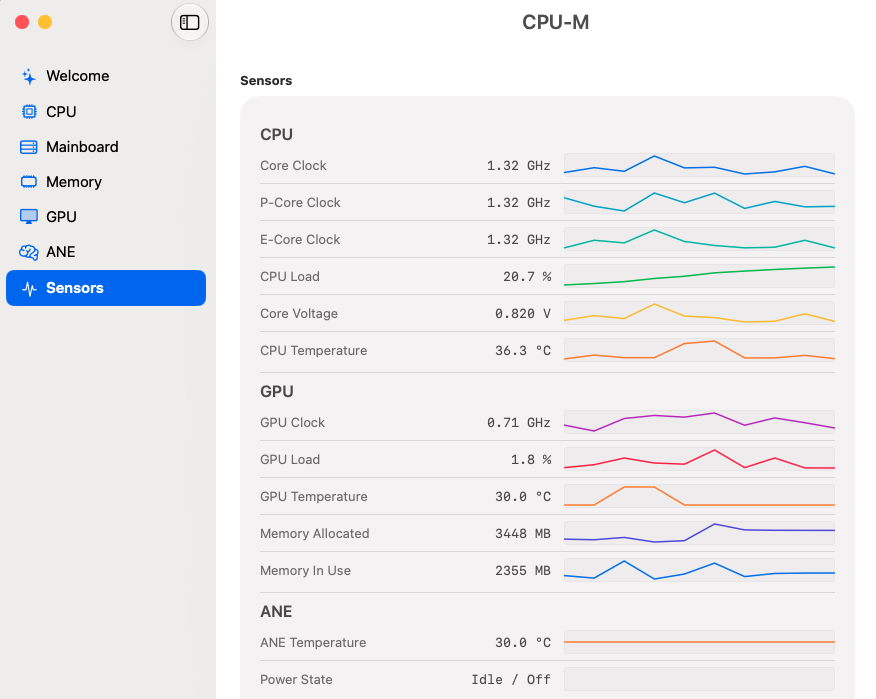
Task: Click the 2355 MB value
Action: click(523, 570)
